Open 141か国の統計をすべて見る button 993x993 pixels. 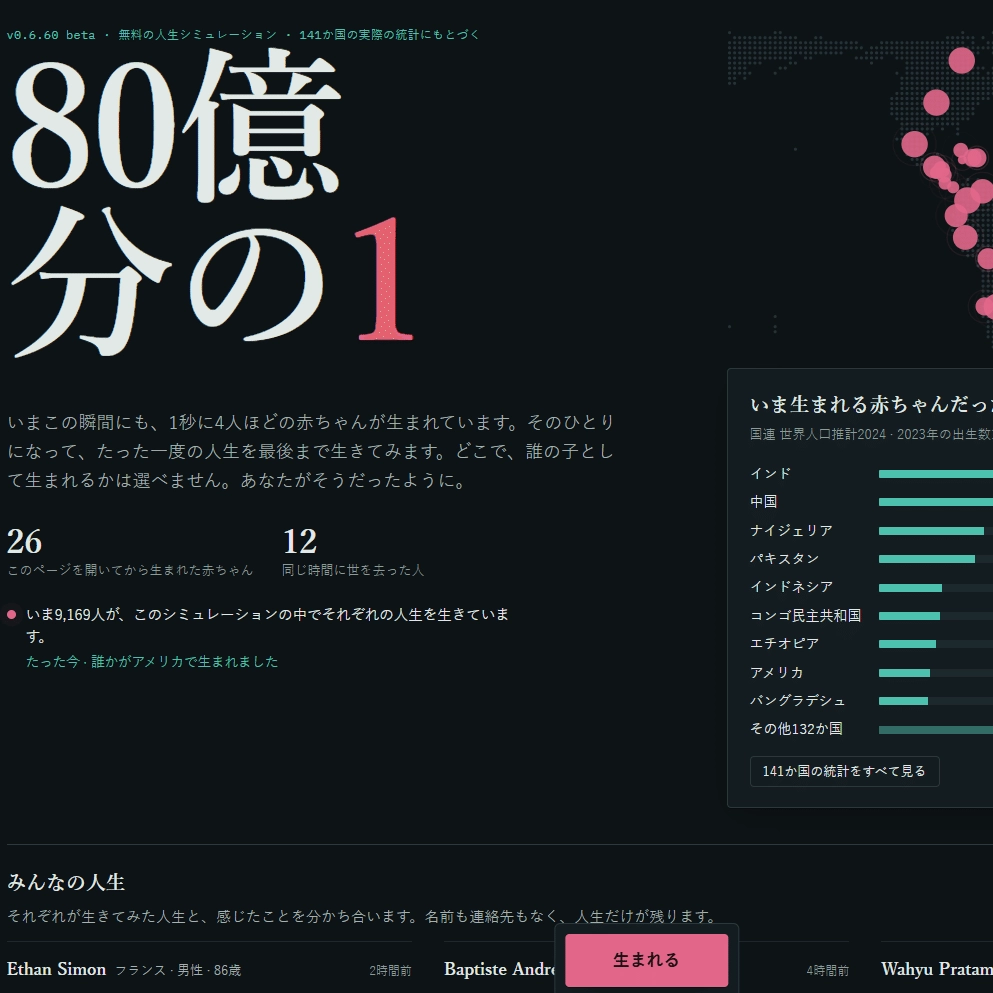(x=844, y=771)
